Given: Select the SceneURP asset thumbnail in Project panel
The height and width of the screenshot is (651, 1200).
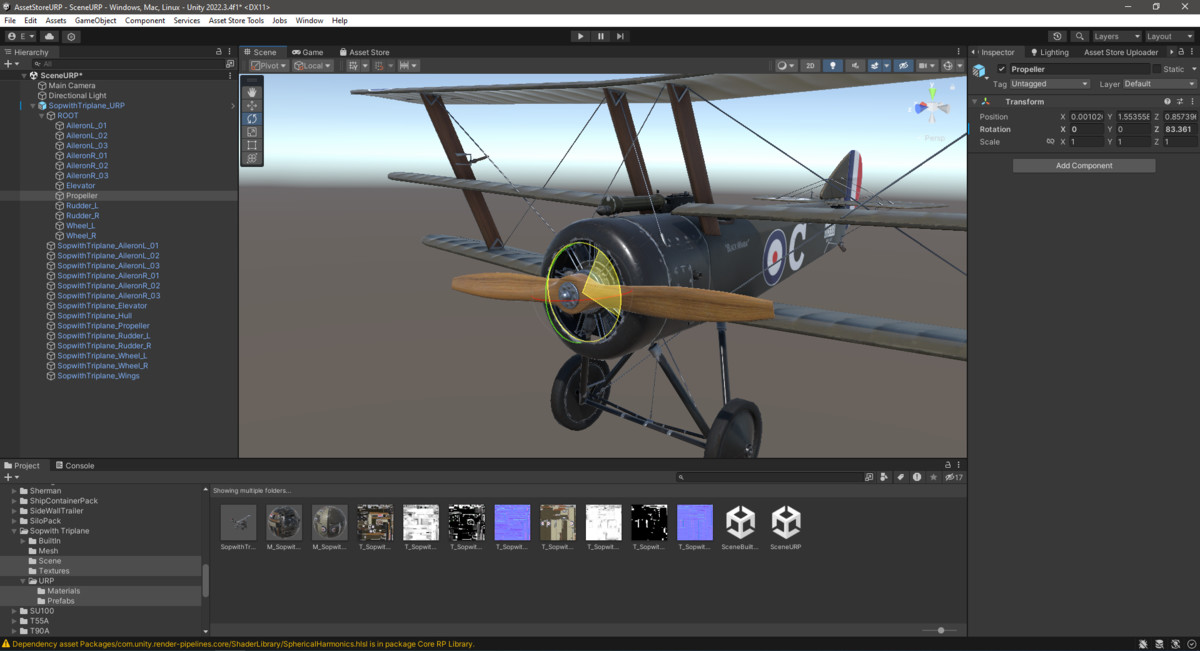Looking at the screenshot, I should 786,522.
